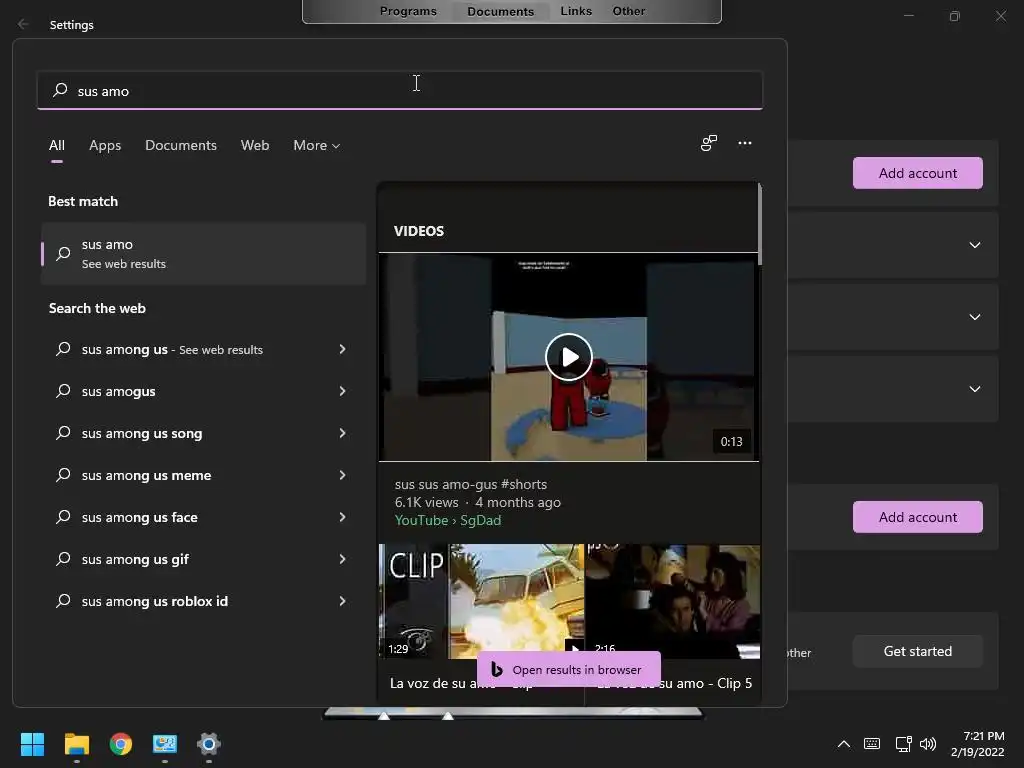The width and height of the screenshot is (1024, 768).
Task: Play the sus sus amo-gus video
Action: click(569, 357)
